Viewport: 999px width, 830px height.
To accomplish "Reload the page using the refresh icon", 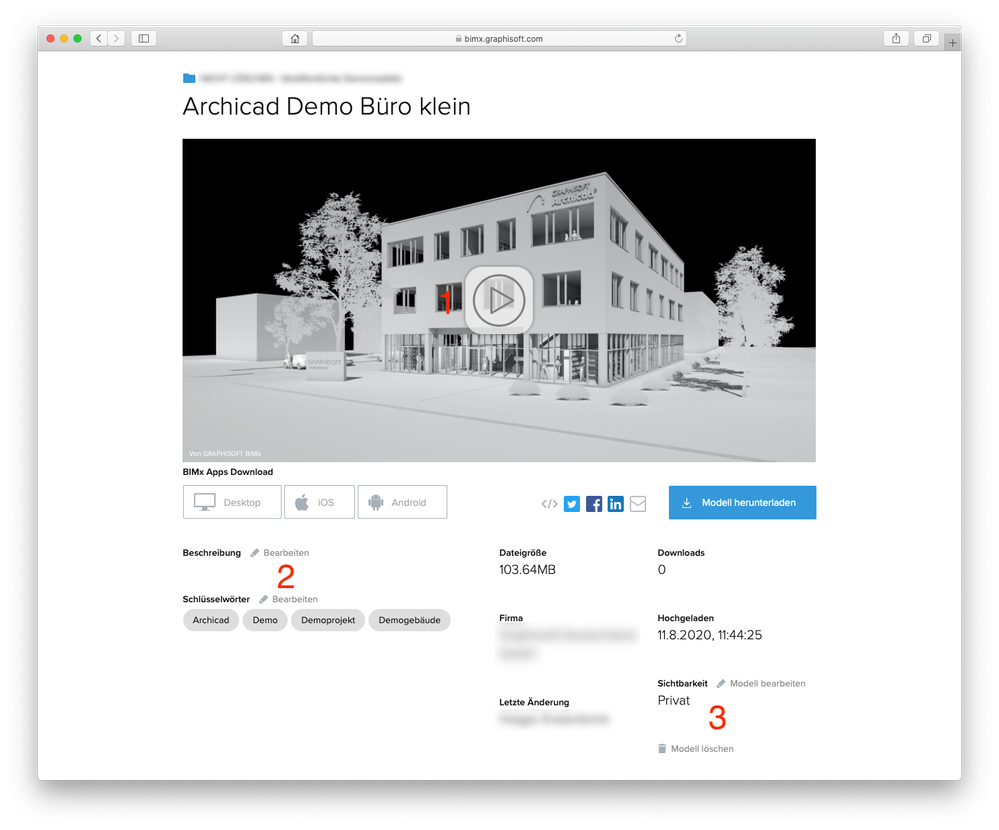I will pos(679,39).
